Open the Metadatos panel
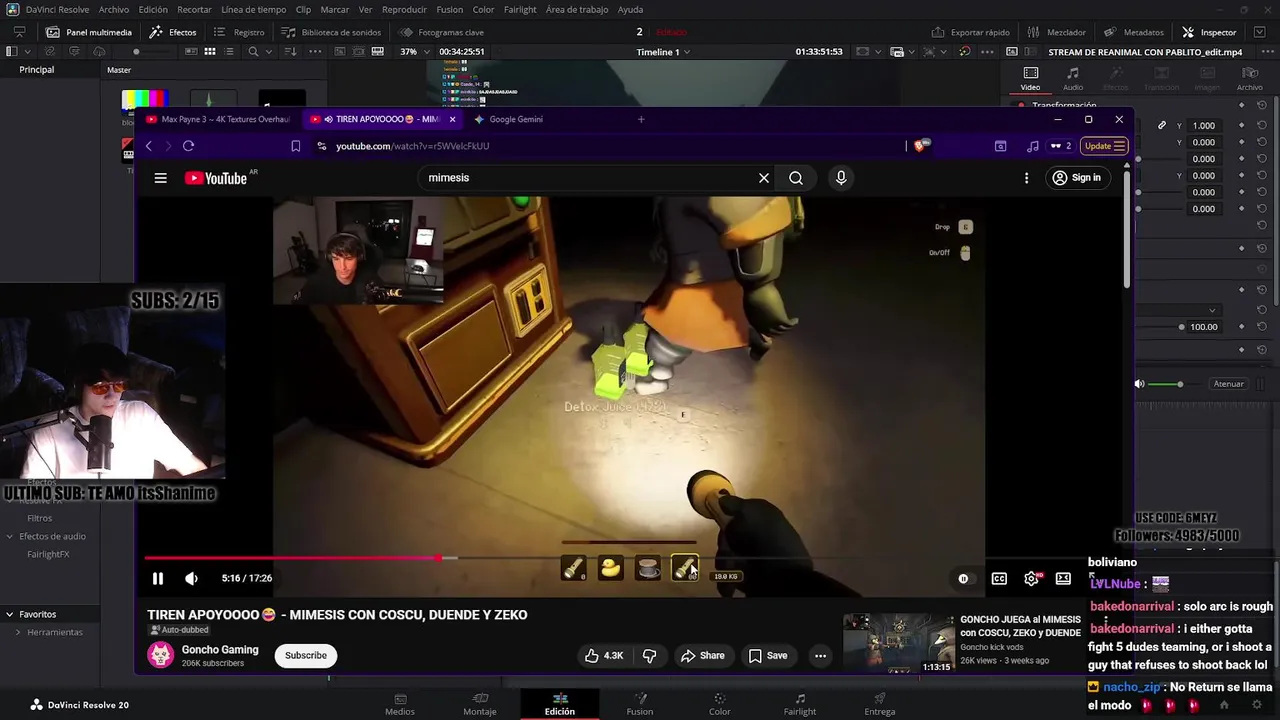This screenshot has width=1280, height=720. point(1134,32)
